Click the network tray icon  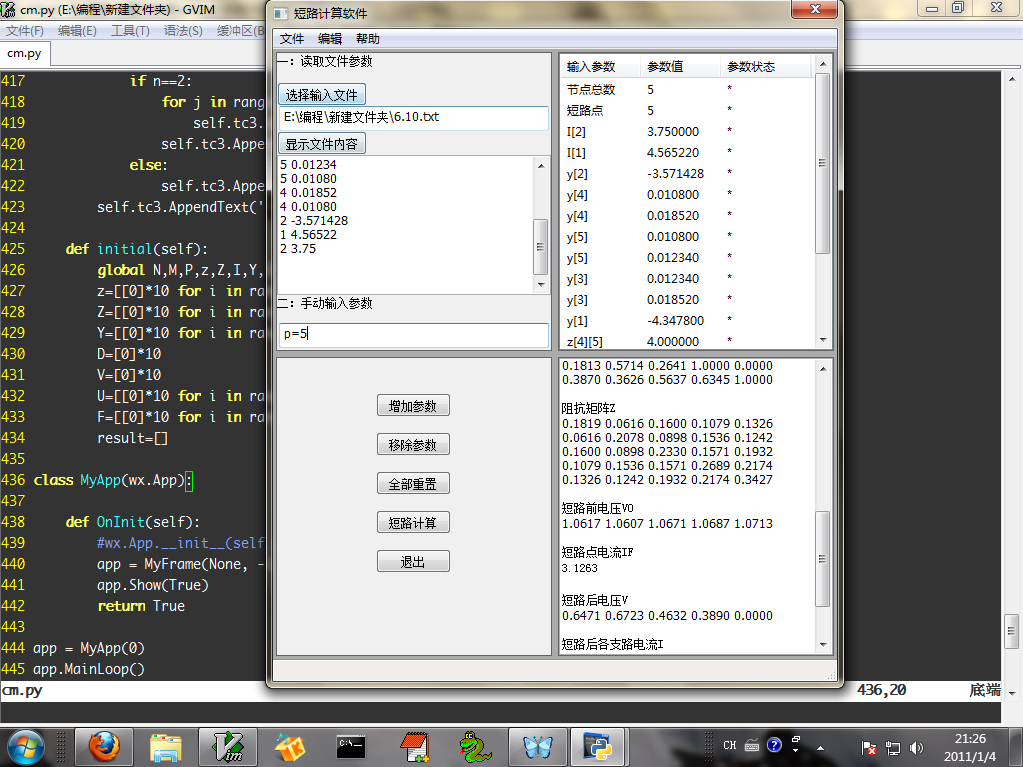click(x=893, y=748)
